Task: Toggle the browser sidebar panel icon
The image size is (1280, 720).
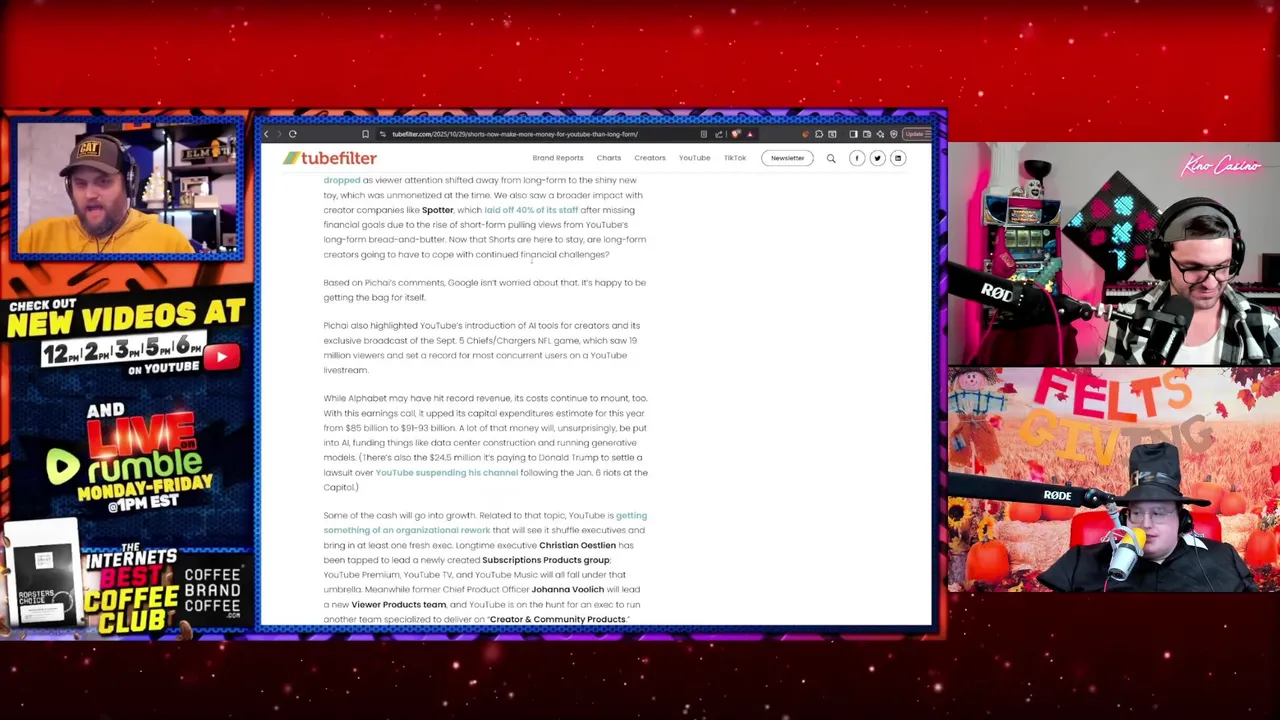Action: [853, 134]
